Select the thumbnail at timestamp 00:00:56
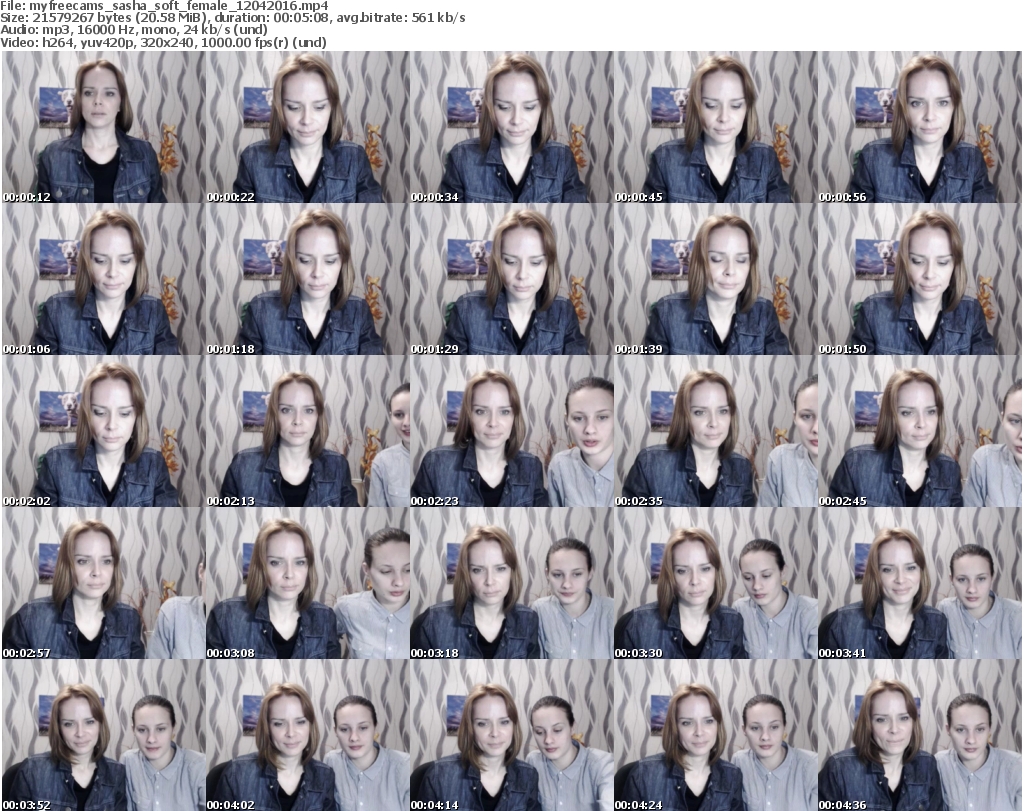 point(920,127)
